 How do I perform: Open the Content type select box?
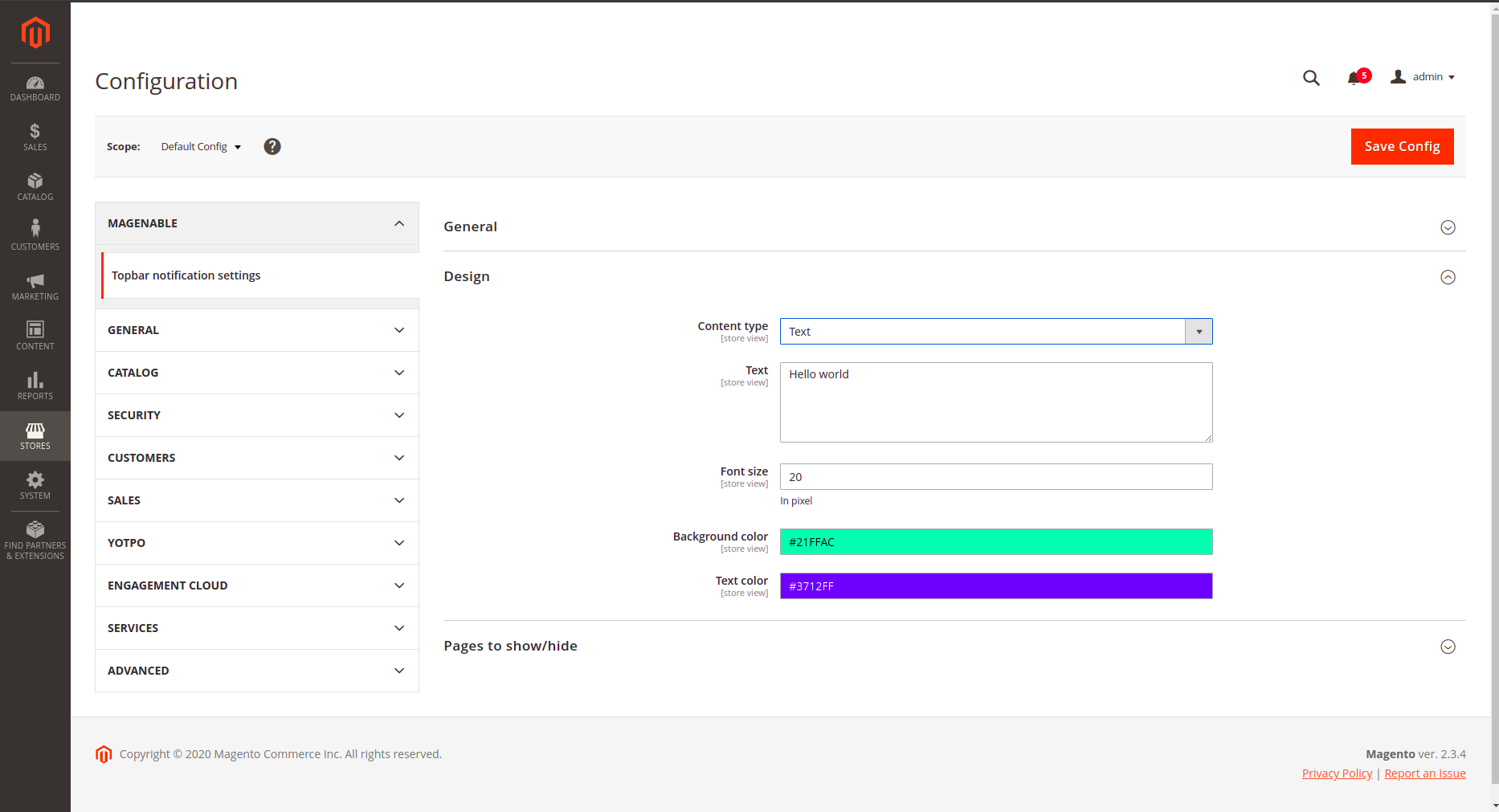click(996, 332)
